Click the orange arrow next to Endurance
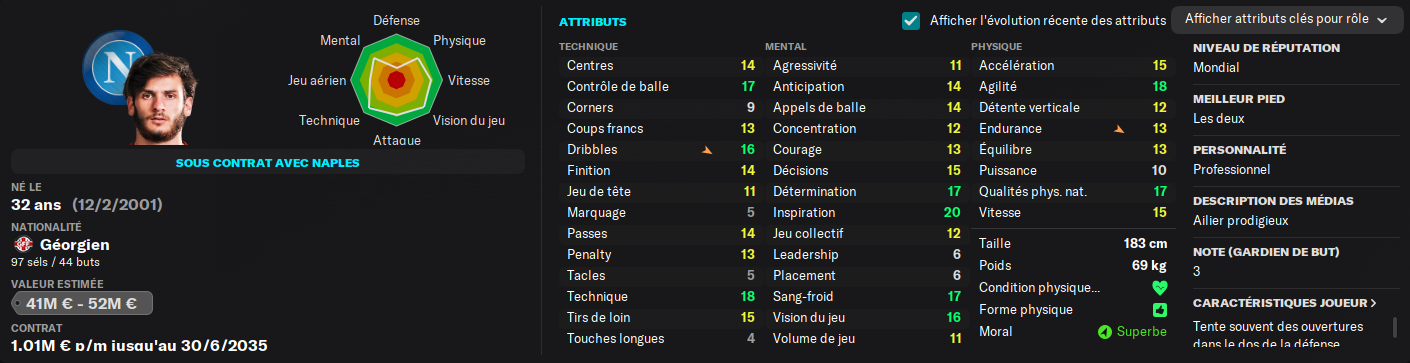Image resolution: width=1410 pixels, height=363 pixels. tap(1119, 129)
